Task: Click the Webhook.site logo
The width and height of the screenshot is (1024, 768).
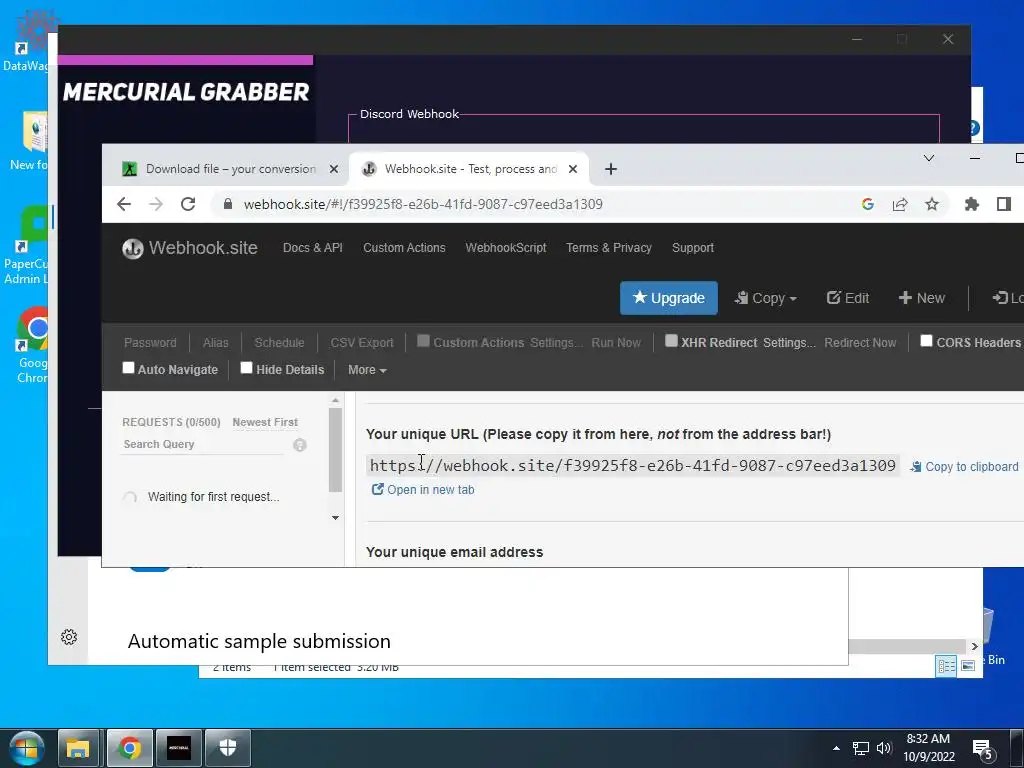Action: click(190, 248)
